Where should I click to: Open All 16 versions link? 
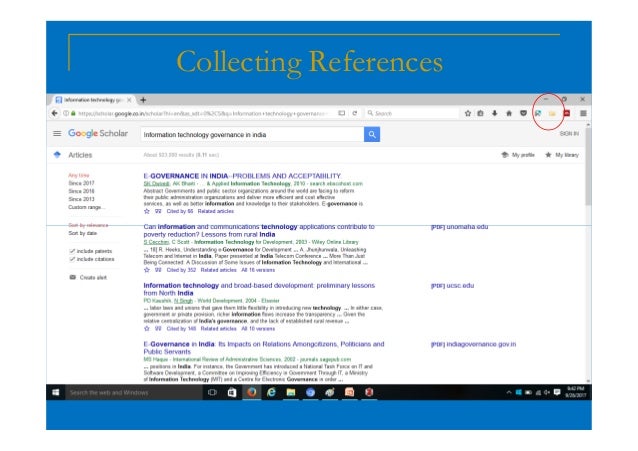pos(258,270)
